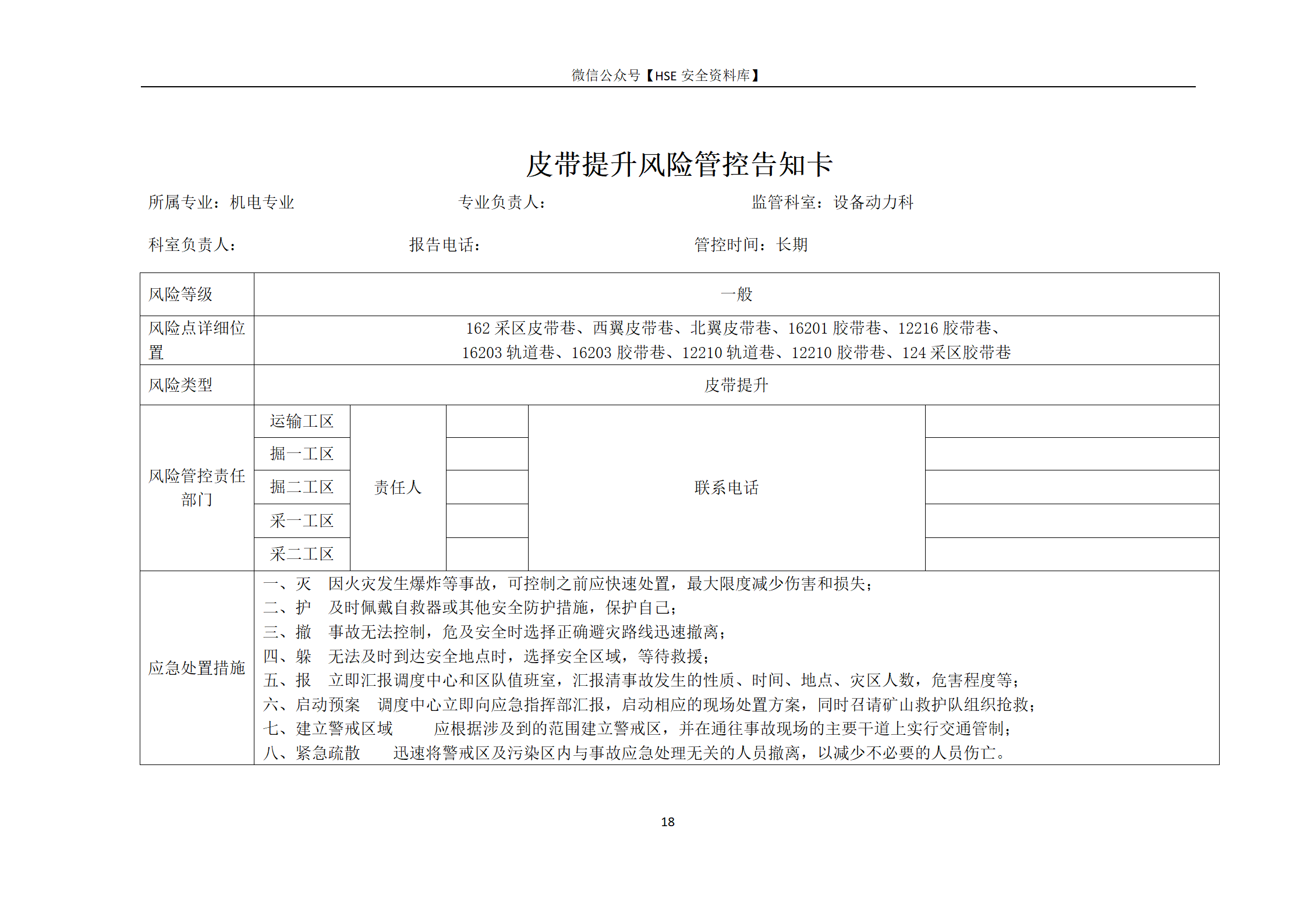Select the 风险管控责任部门 cell
This screenshot has height=924, width=1307.
point(197,488)
